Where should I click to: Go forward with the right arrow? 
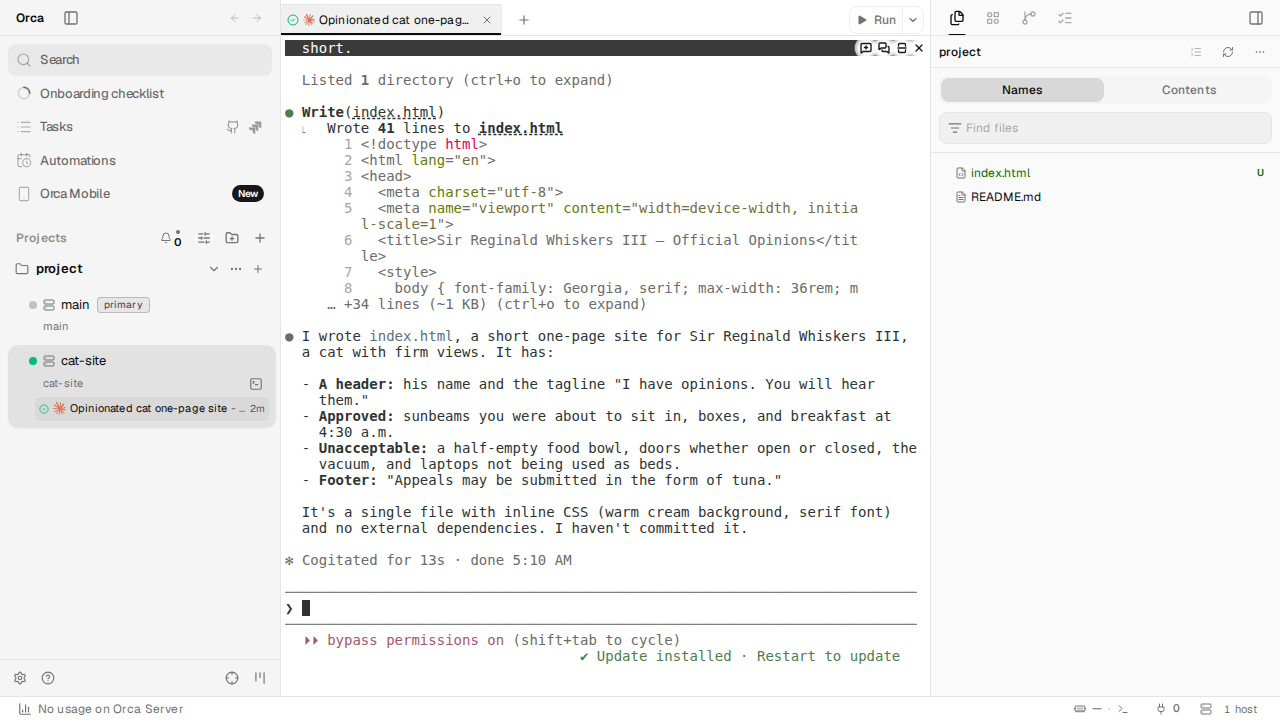pyautogui.click(x=257, y=18)
